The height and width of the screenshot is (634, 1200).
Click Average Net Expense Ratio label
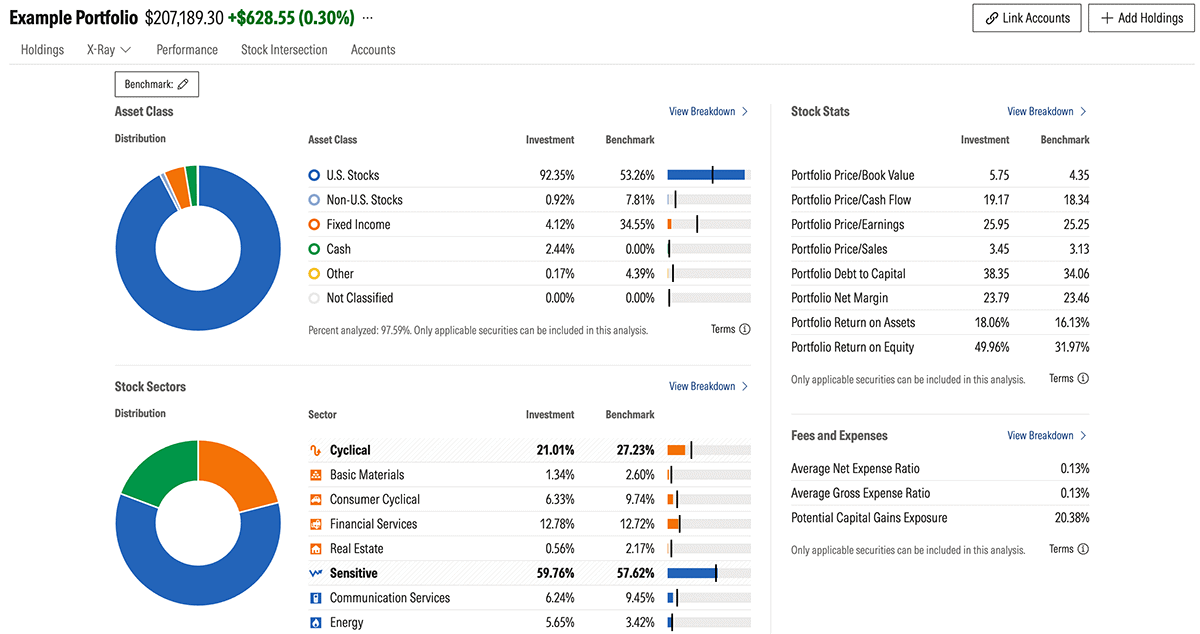click(x=855, y=468)
